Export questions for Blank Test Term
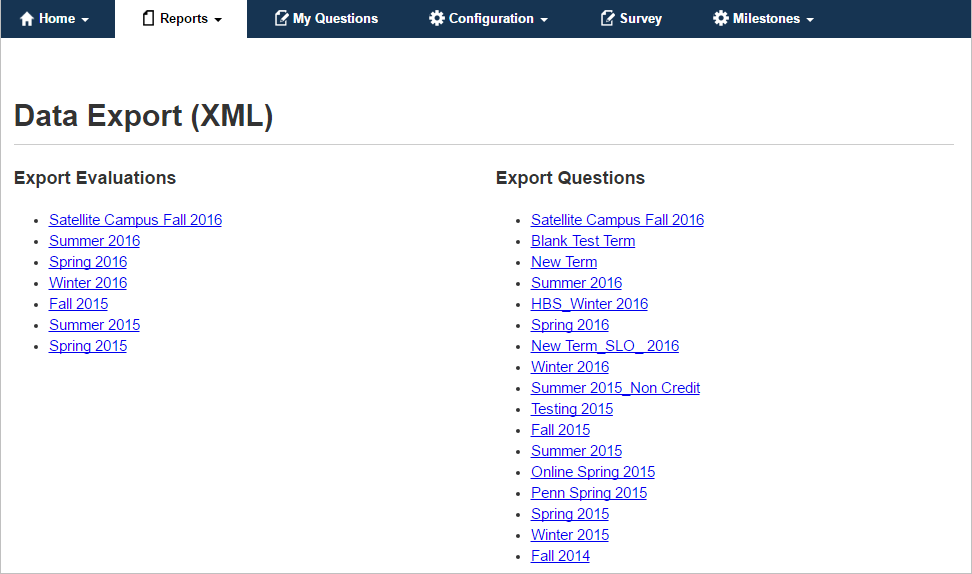 [x=583, y=241]
